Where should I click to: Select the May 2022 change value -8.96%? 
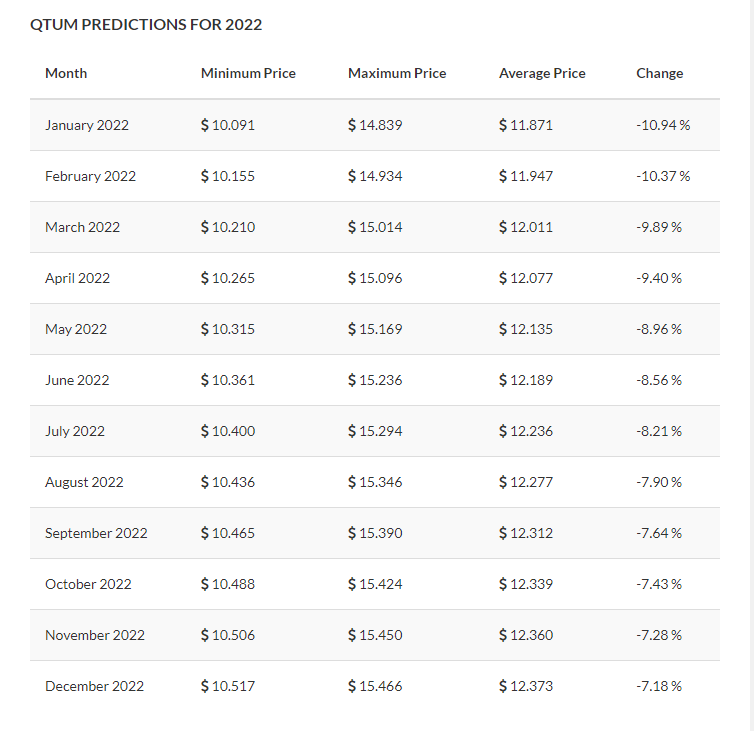coord(659,329)
